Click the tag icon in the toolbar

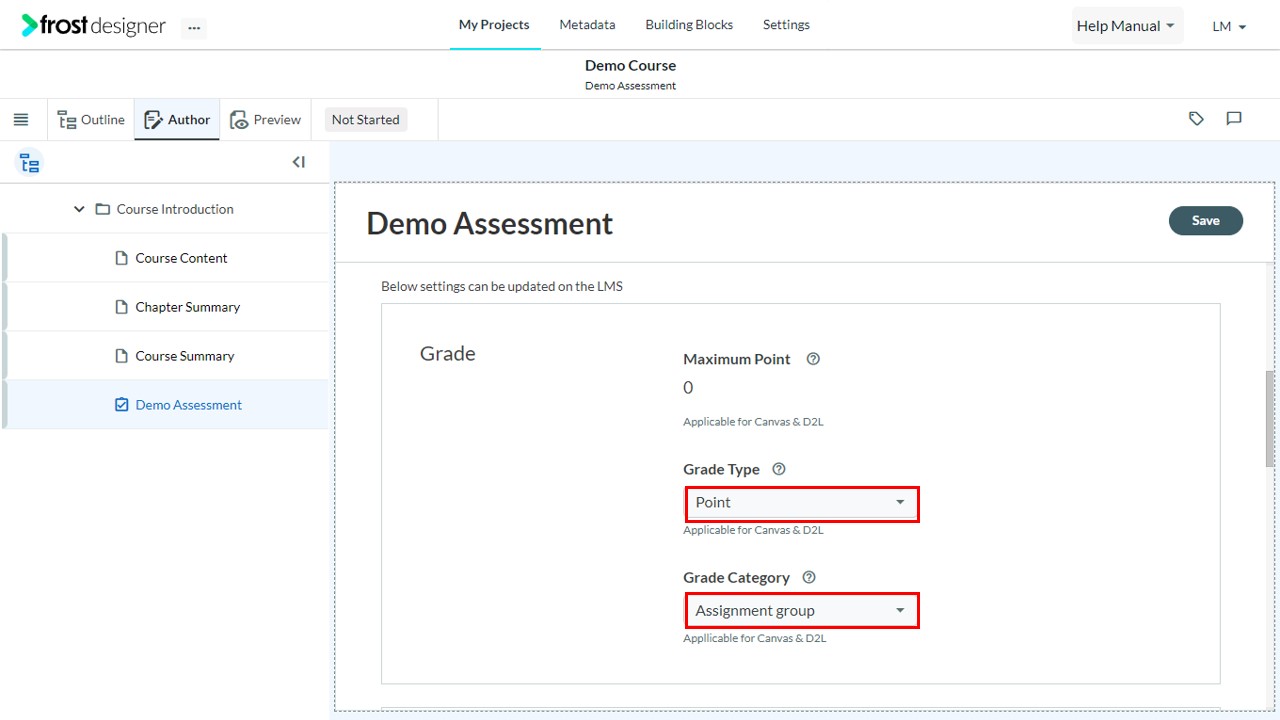(1196, 119)
